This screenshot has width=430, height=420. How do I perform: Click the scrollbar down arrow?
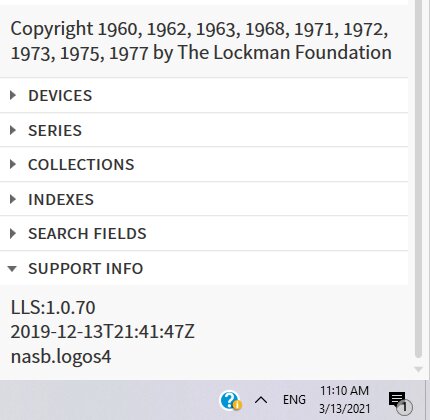[418, 369]
